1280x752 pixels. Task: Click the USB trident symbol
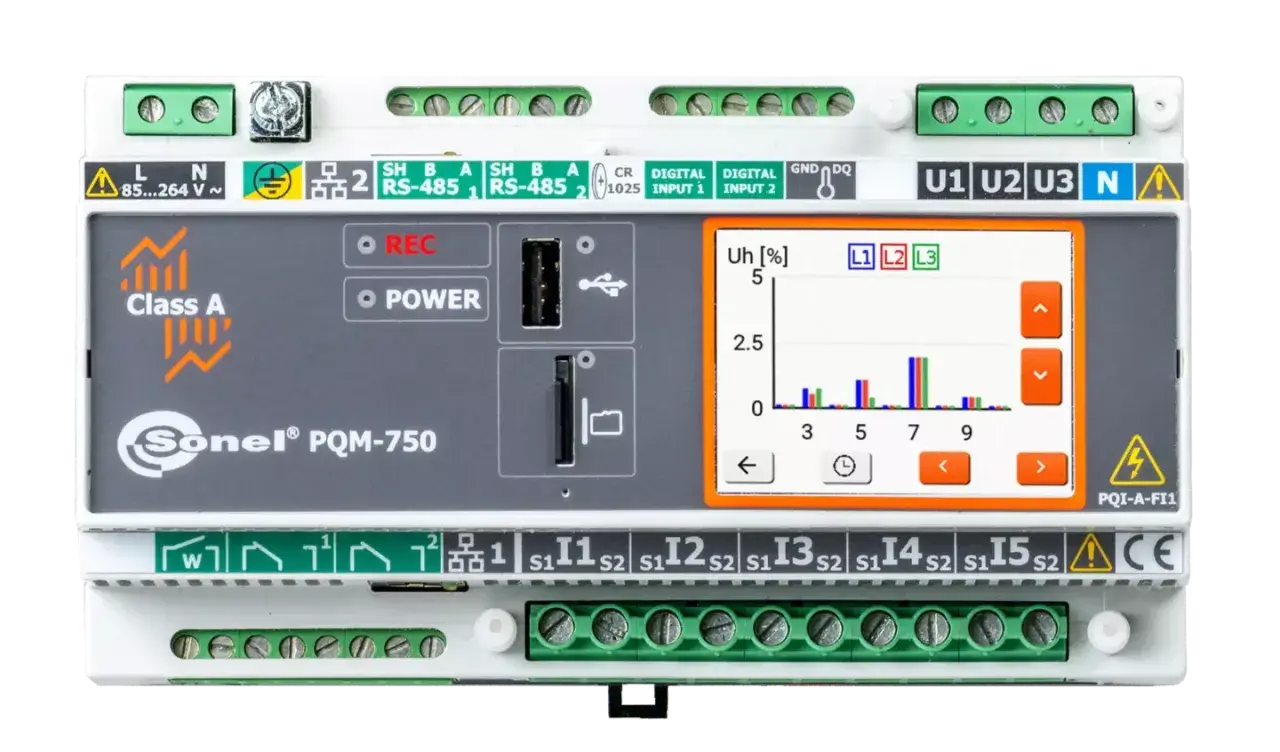(604, 286)
